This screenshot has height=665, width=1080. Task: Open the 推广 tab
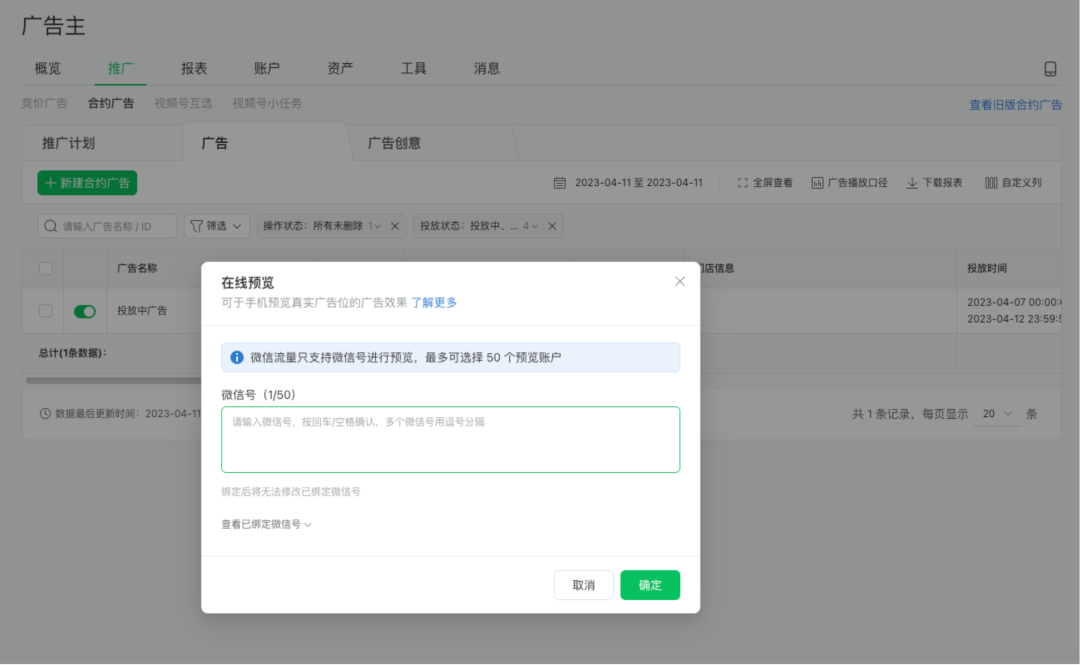click(121, 68)
